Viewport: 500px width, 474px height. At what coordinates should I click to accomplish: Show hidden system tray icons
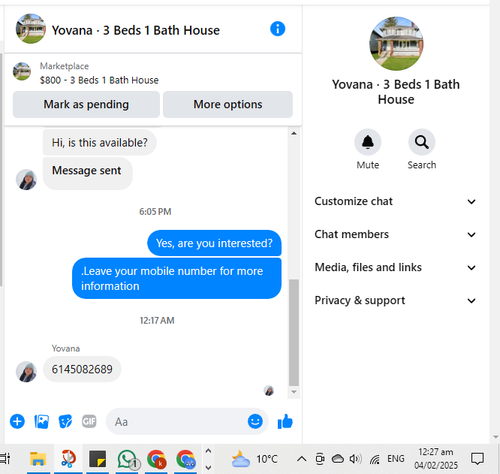[301, 459]
